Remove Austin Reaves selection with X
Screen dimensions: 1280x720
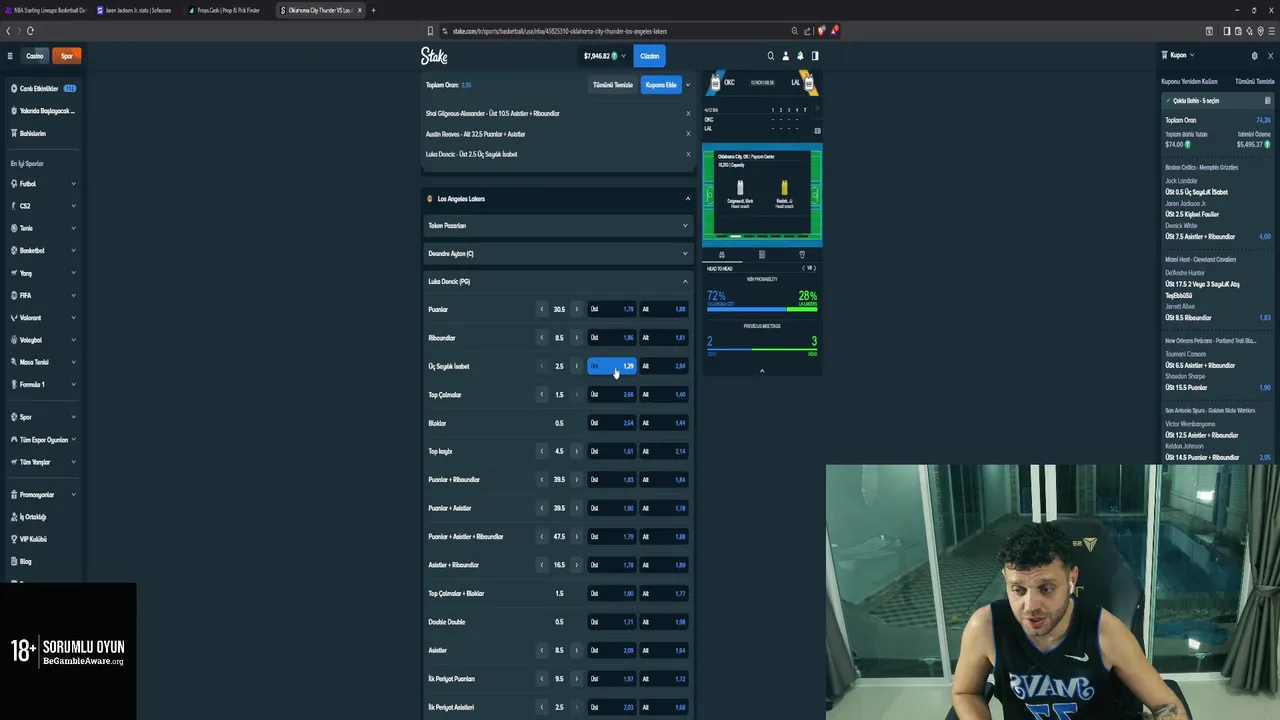coord(688,134)
